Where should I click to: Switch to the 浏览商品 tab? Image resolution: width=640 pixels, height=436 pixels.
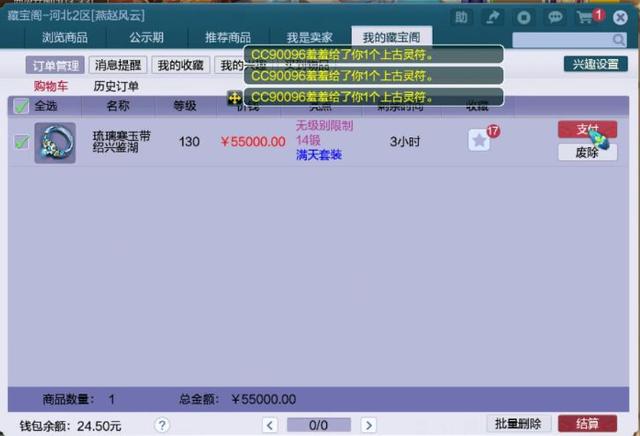point(65,38)
